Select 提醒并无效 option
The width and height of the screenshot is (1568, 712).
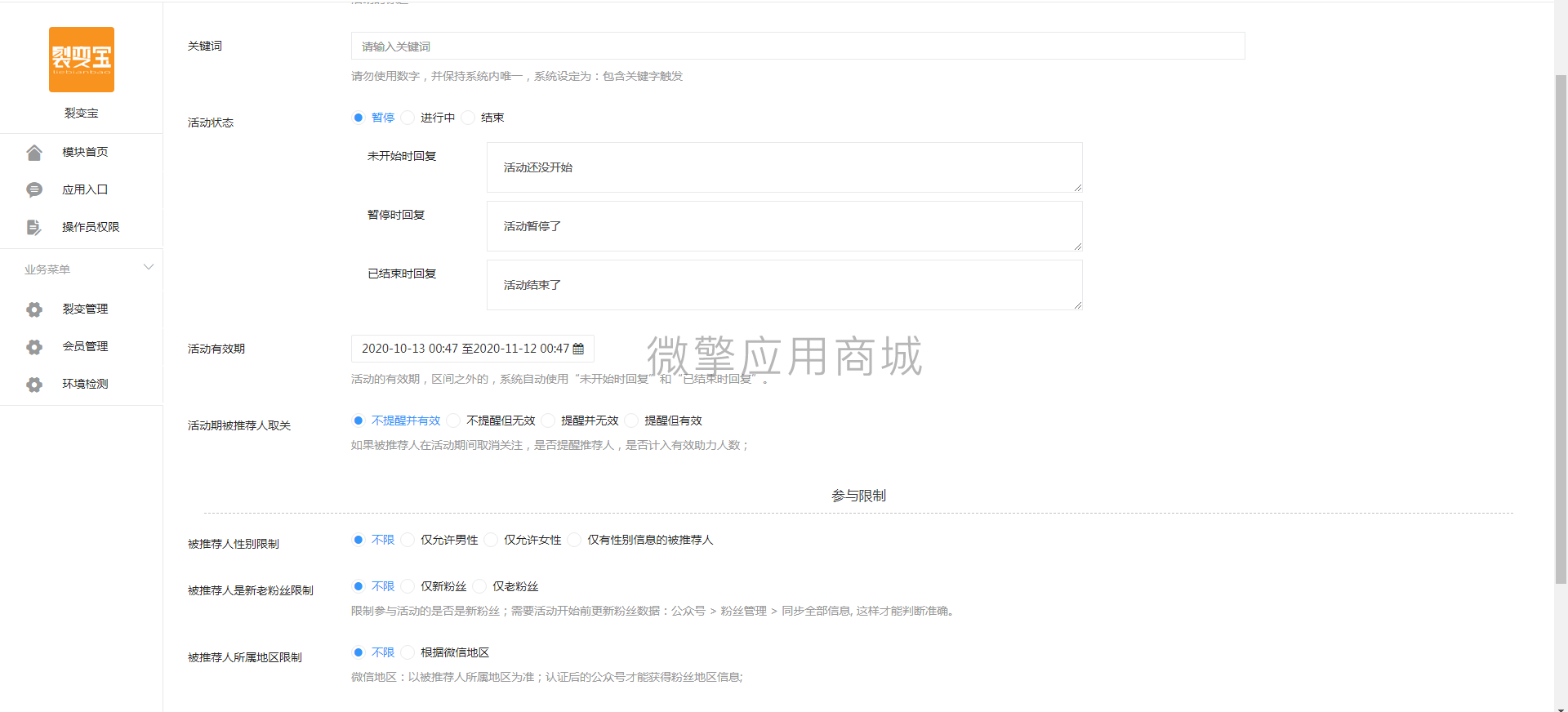(x=548, y=421)
